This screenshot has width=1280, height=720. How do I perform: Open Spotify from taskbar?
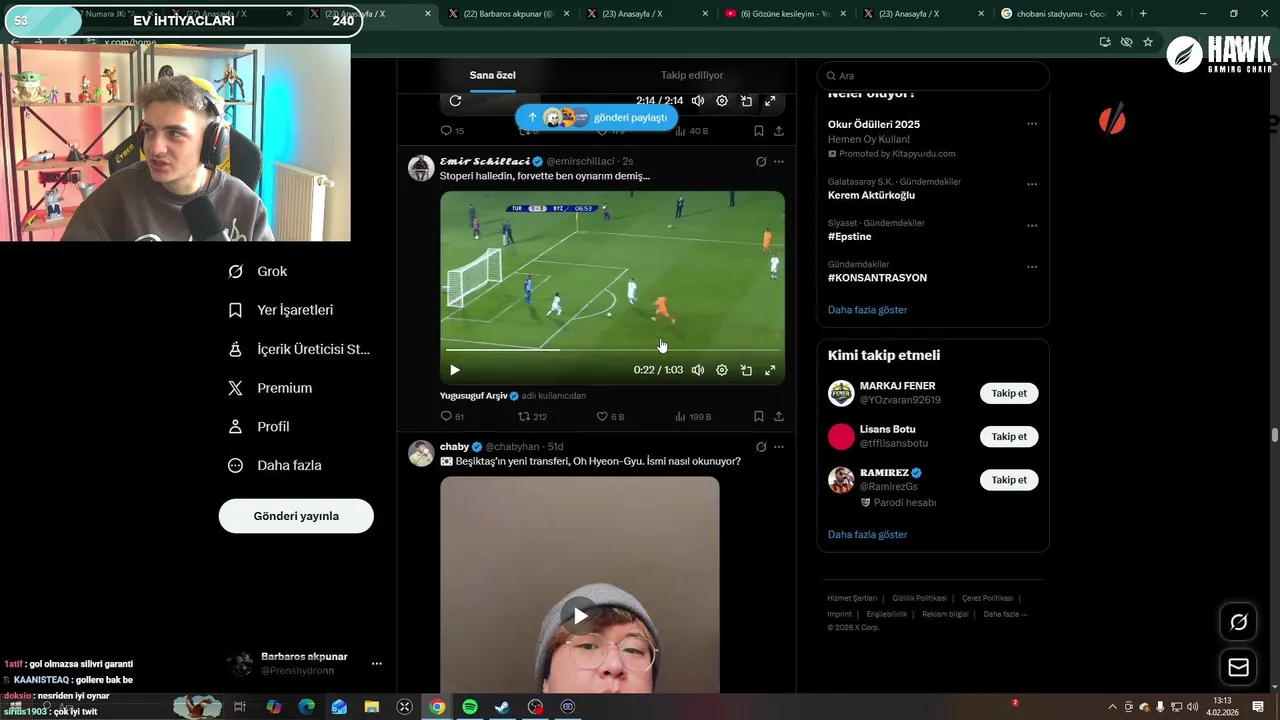coord(470,707)
